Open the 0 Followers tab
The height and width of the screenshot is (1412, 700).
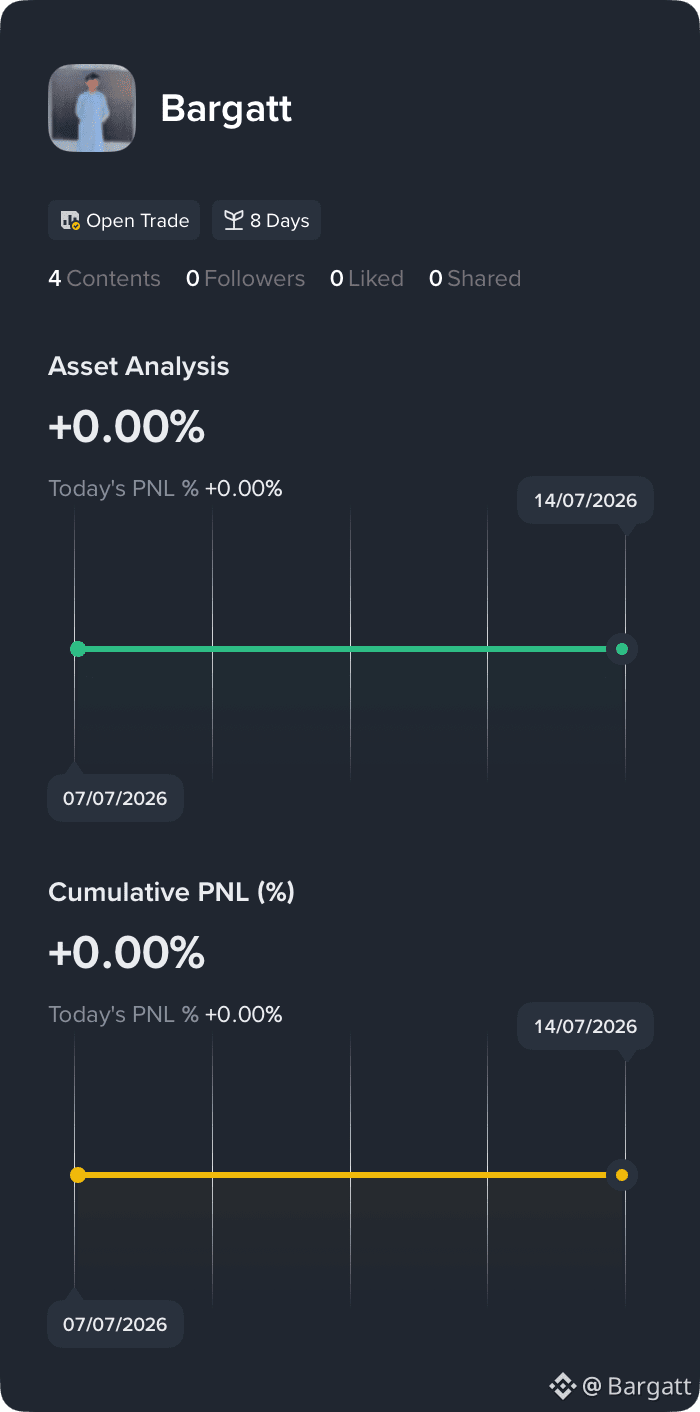point(245,279)
